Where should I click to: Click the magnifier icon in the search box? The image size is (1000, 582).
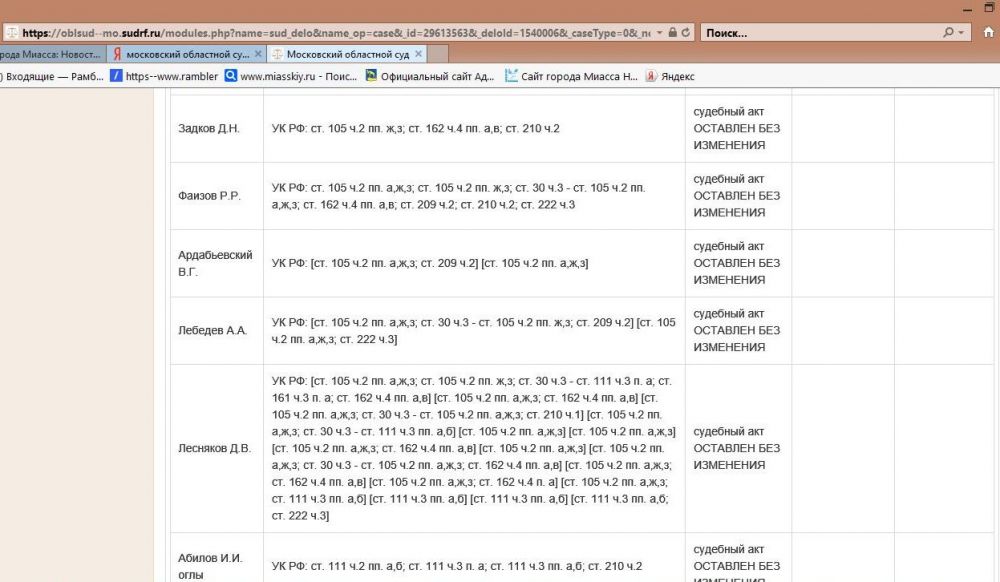948,33
